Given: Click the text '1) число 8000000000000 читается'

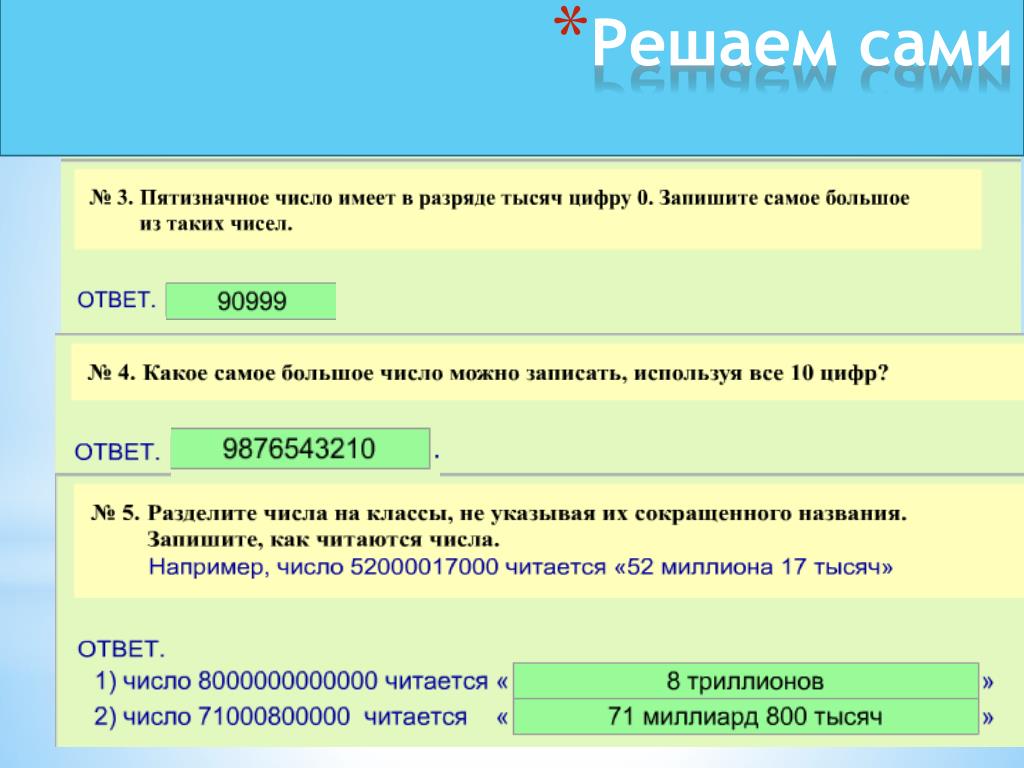Looking at the screenshot, I should point(291,681).
